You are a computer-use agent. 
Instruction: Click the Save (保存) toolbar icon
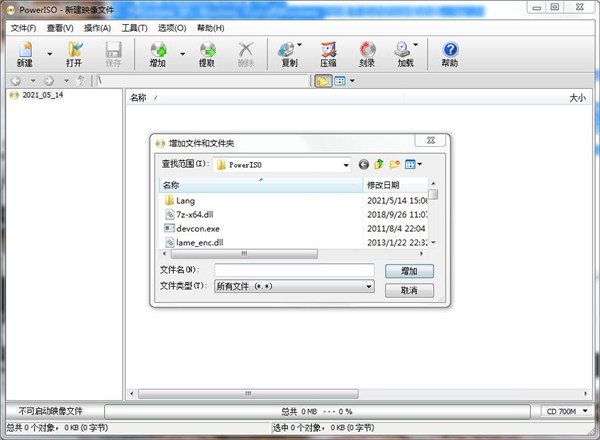[113, 54]
